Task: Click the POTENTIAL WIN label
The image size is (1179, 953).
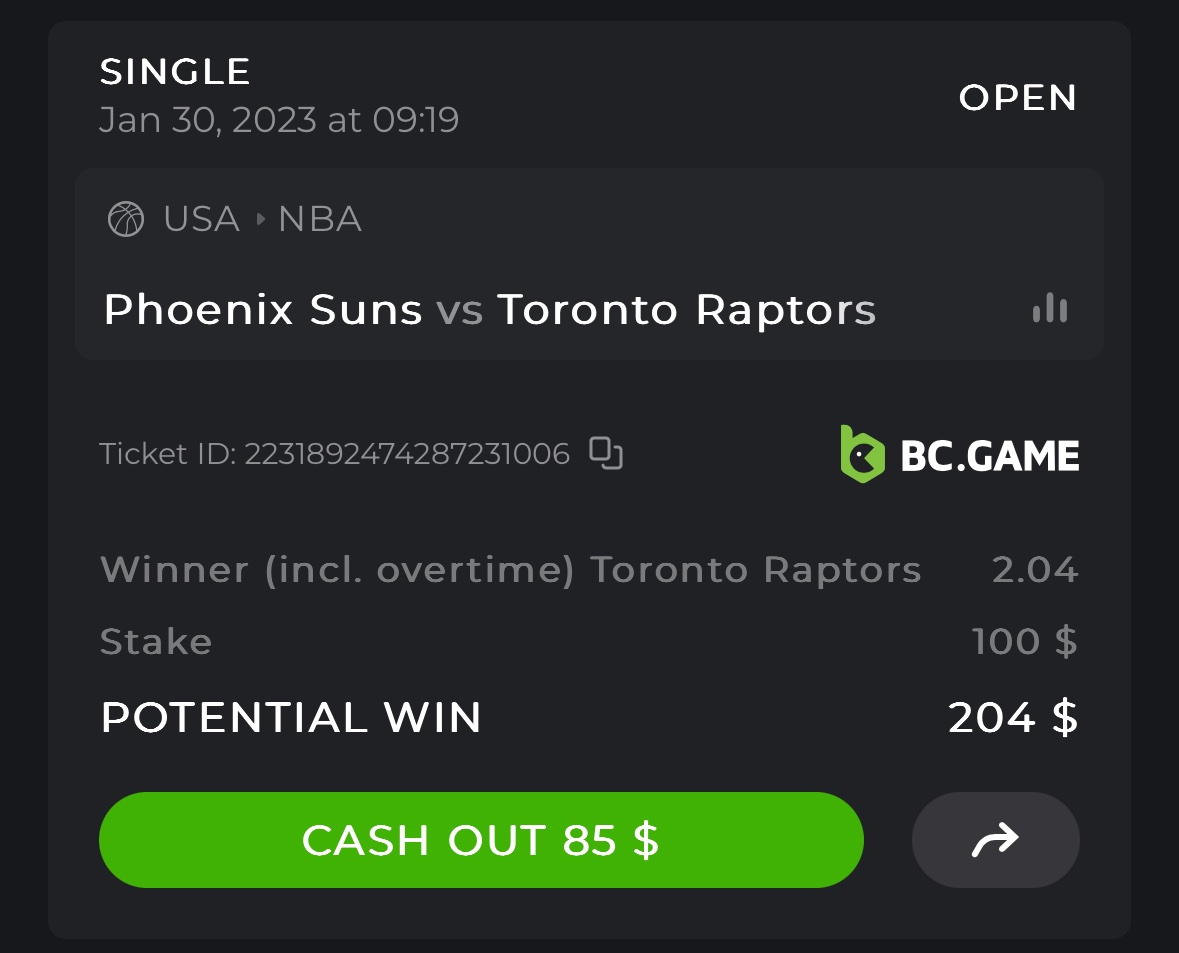Action: 291,718
